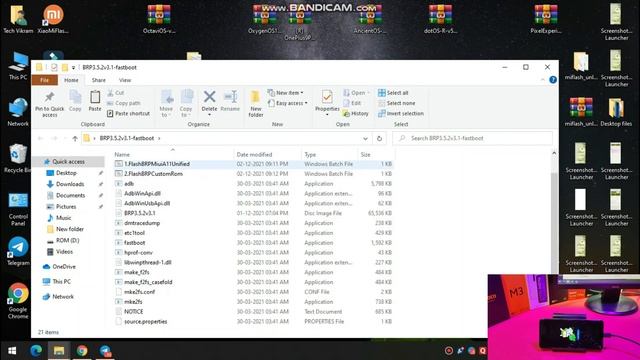The width and height of the screenshot is (640, 360).
Task: Click Select all in ribbon
Action: pos(393,93)
